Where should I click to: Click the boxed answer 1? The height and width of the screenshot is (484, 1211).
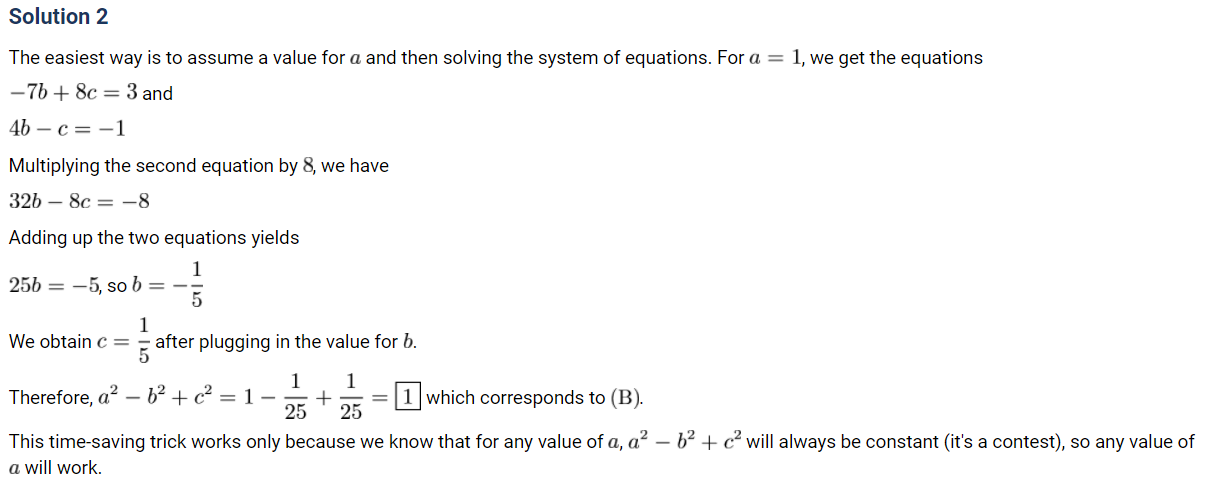point(408,397)
